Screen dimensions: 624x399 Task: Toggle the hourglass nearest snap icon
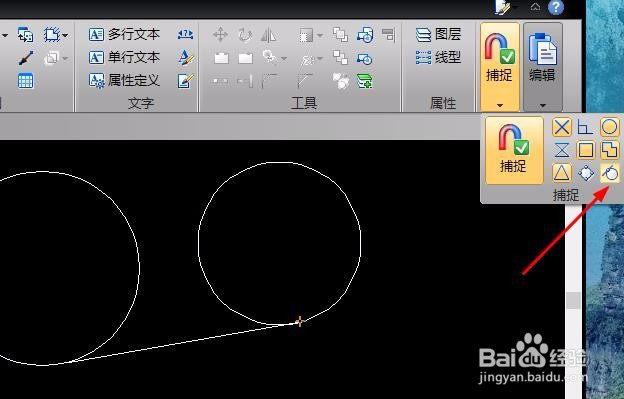coord(562,150)
